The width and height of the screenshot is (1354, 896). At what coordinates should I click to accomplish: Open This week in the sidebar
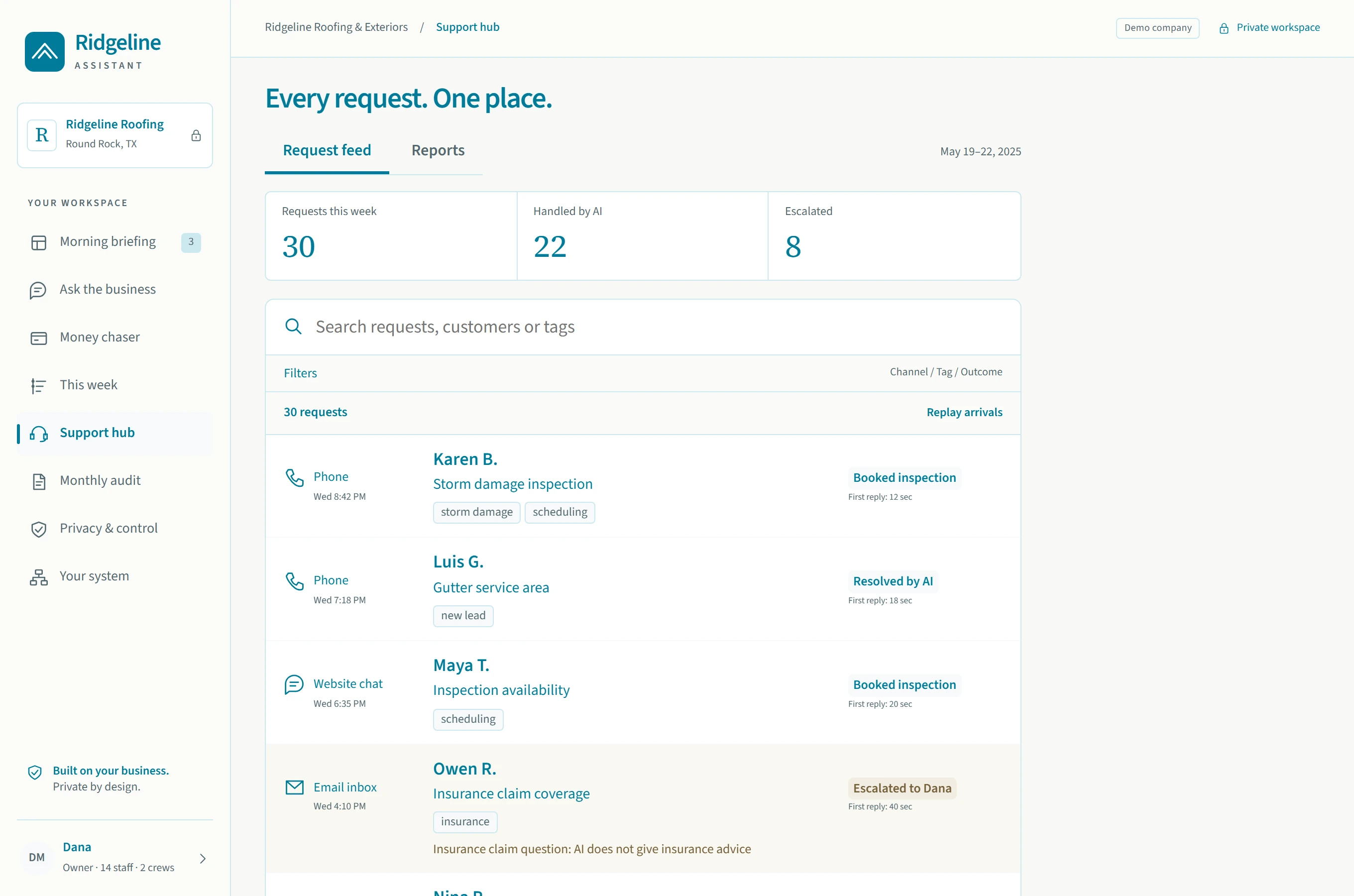tap(115, 385)
